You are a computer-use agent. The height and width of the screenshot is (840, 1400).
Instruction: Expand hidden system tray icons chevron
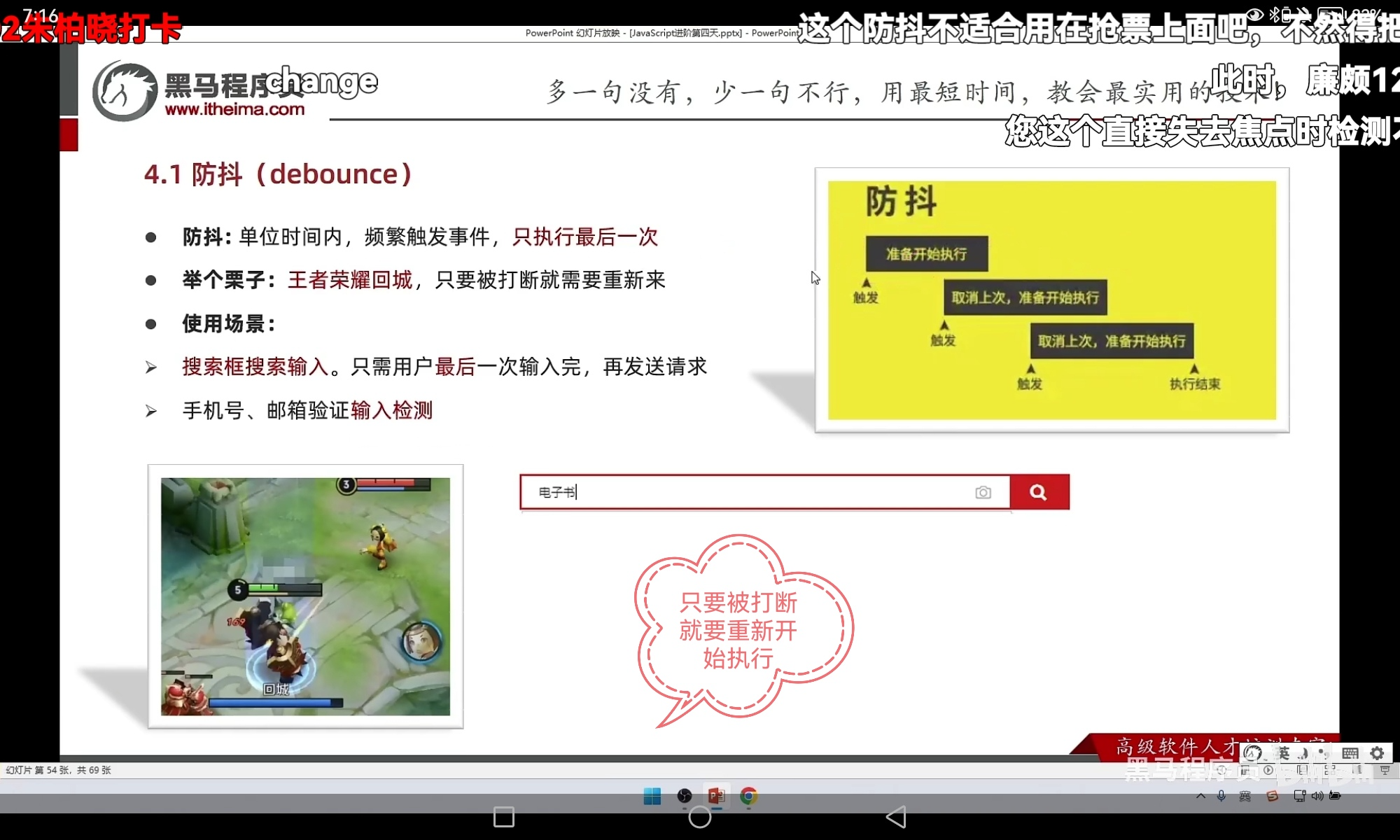tap(1200, 796)
